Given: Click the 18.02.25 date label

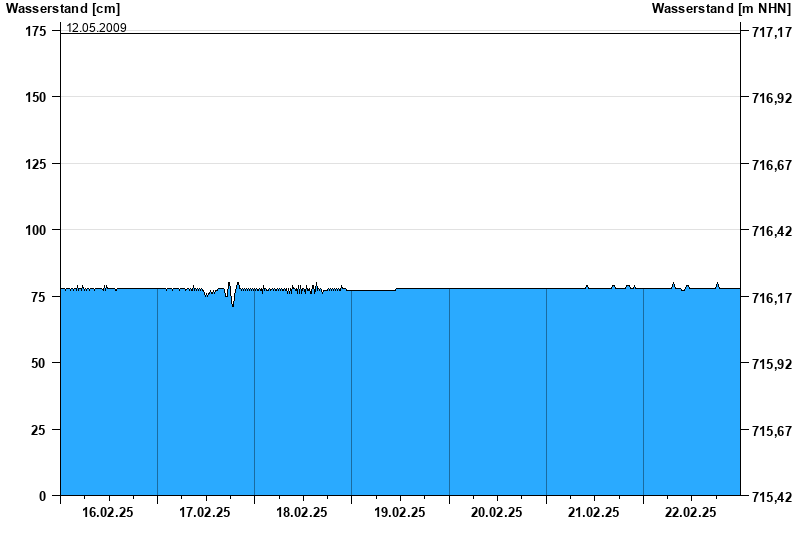Looking at the screenshot, I should point(302,512).
